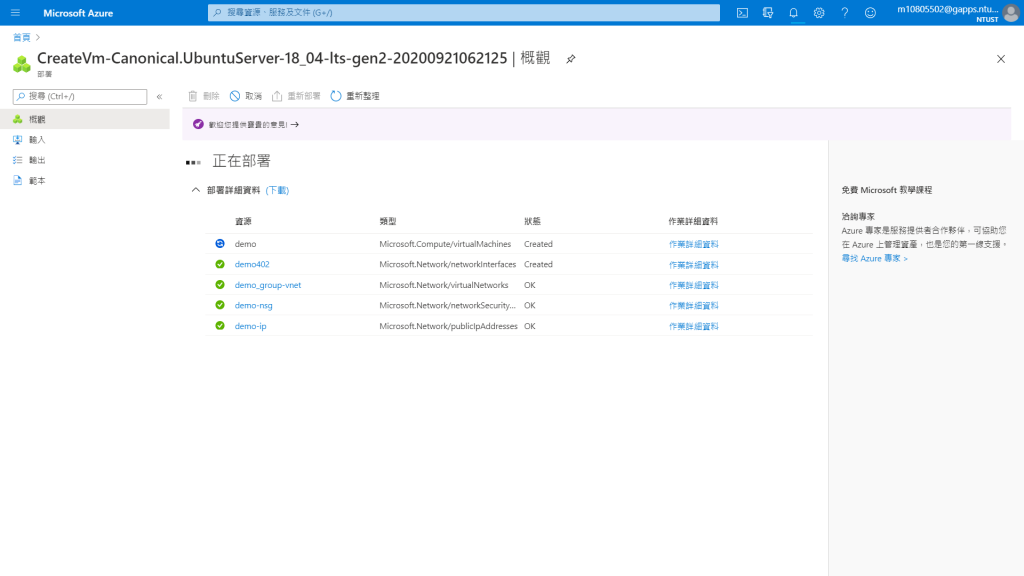Open operation details for demo402 row
Viewport: 1024px width, 576px height.
click(x=694, y=264)
